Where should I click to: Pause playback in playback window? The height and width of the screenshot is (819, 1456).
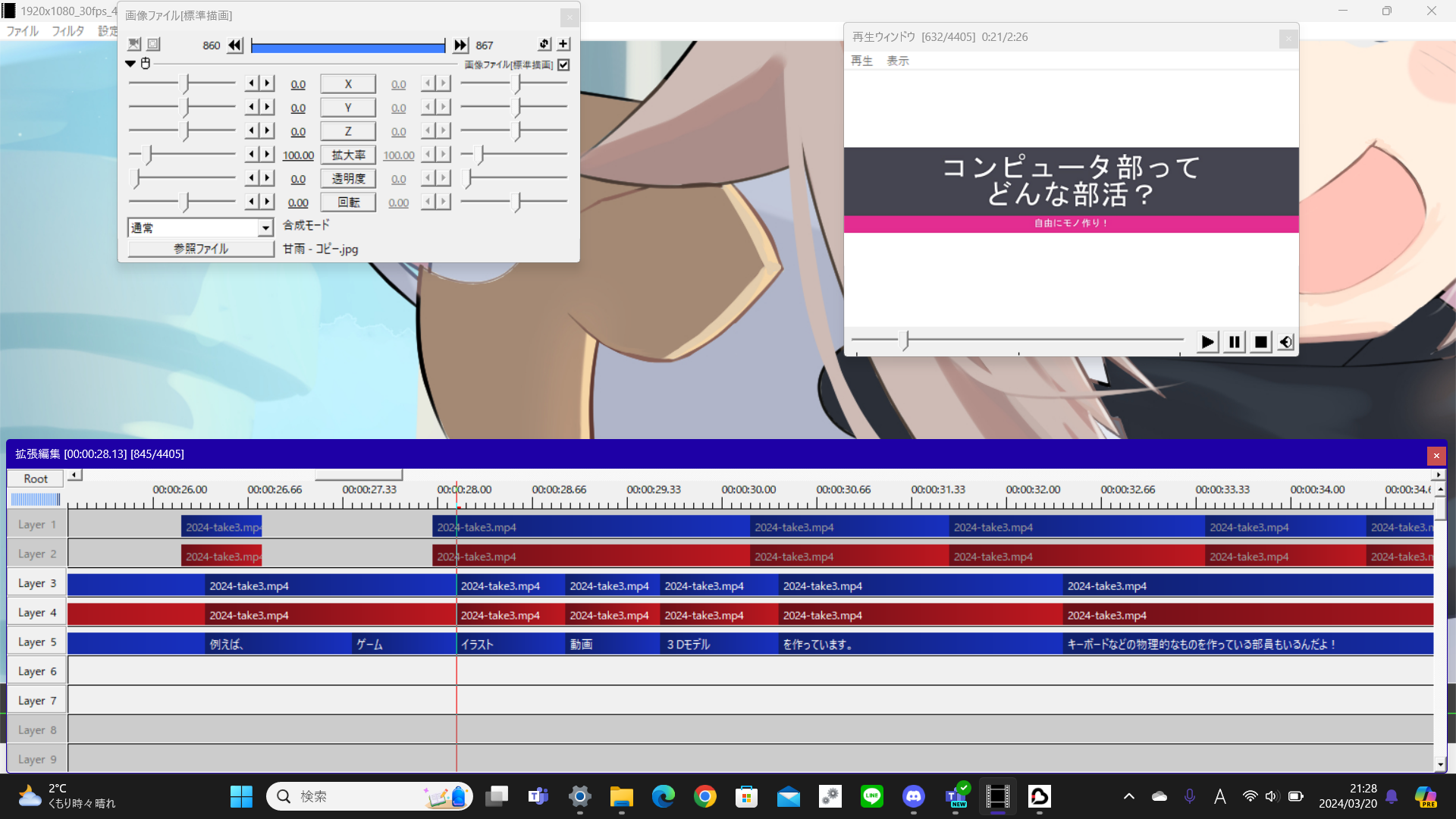(x=1234, y=342)
